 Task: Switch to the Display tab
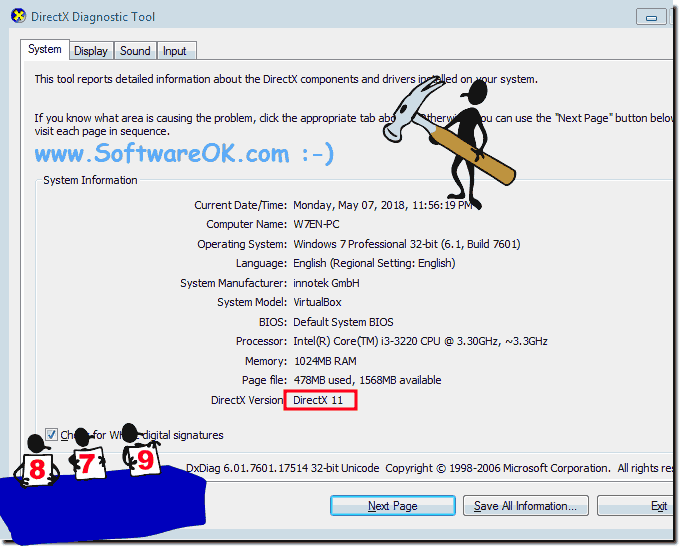pyautogui.click(x=91, y=51)
